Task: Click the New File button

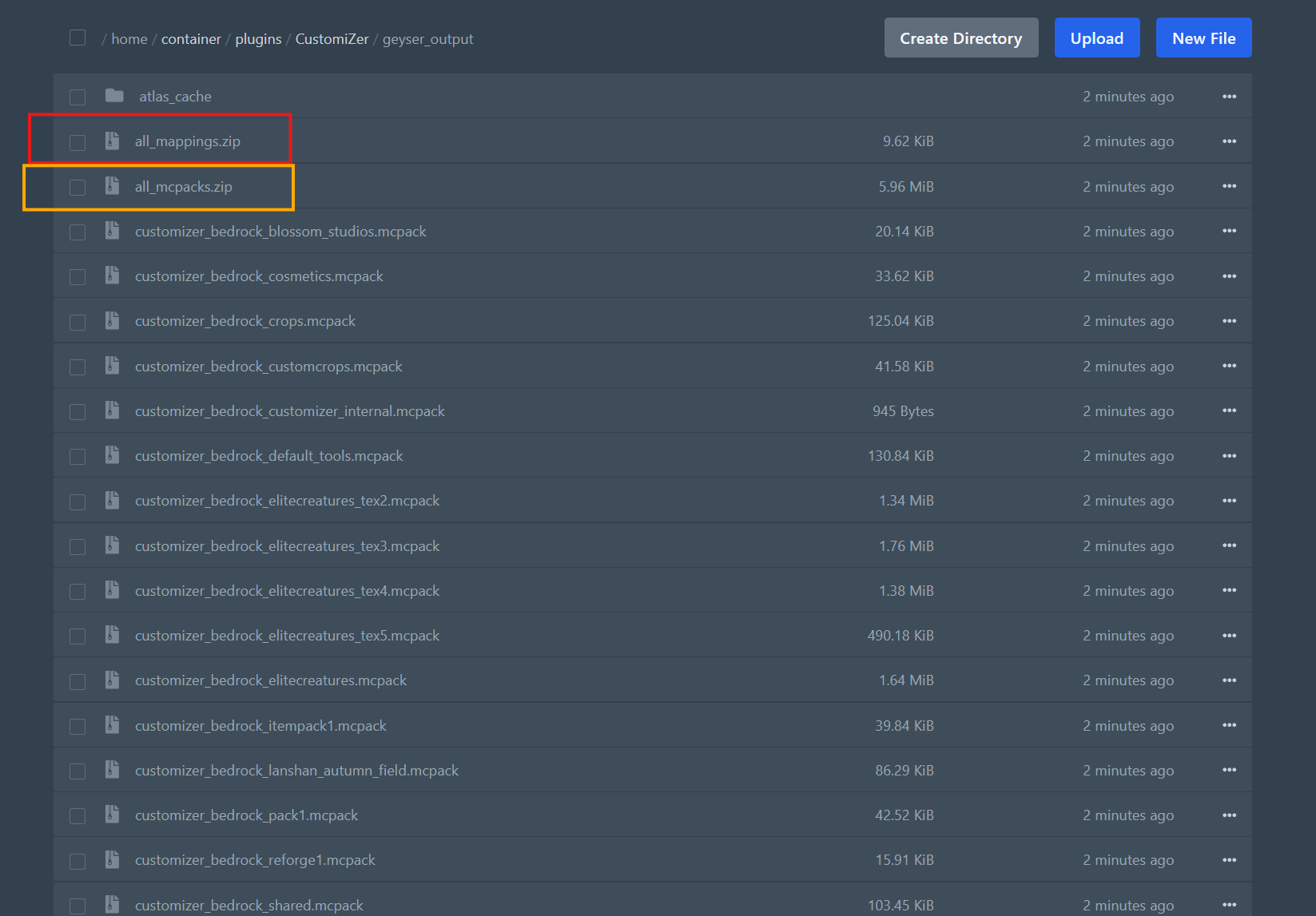Action: (1204, 38)
